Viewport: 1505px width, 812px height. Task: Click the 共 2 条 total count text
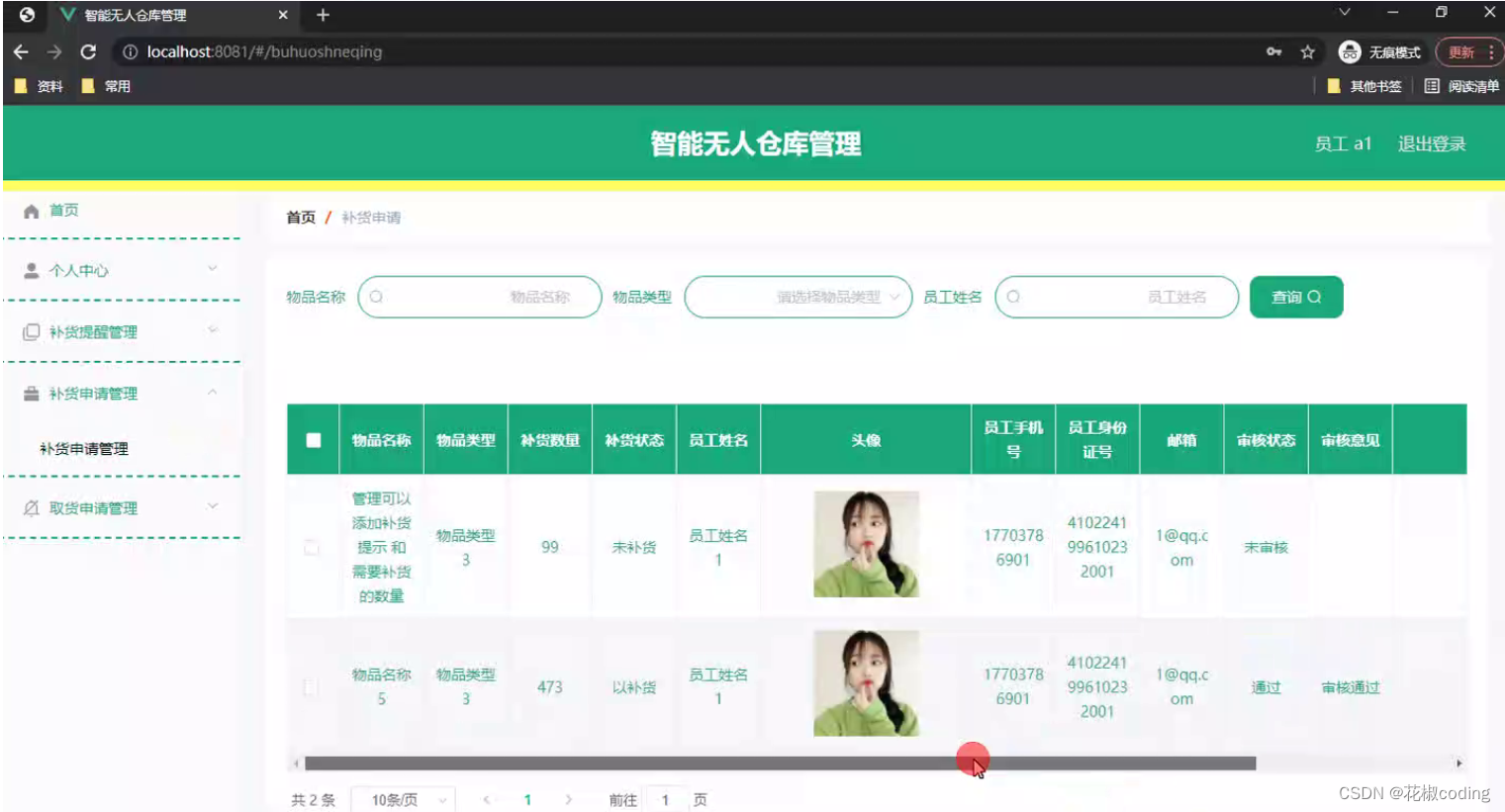pyautogui.click(x=313, y=800)
